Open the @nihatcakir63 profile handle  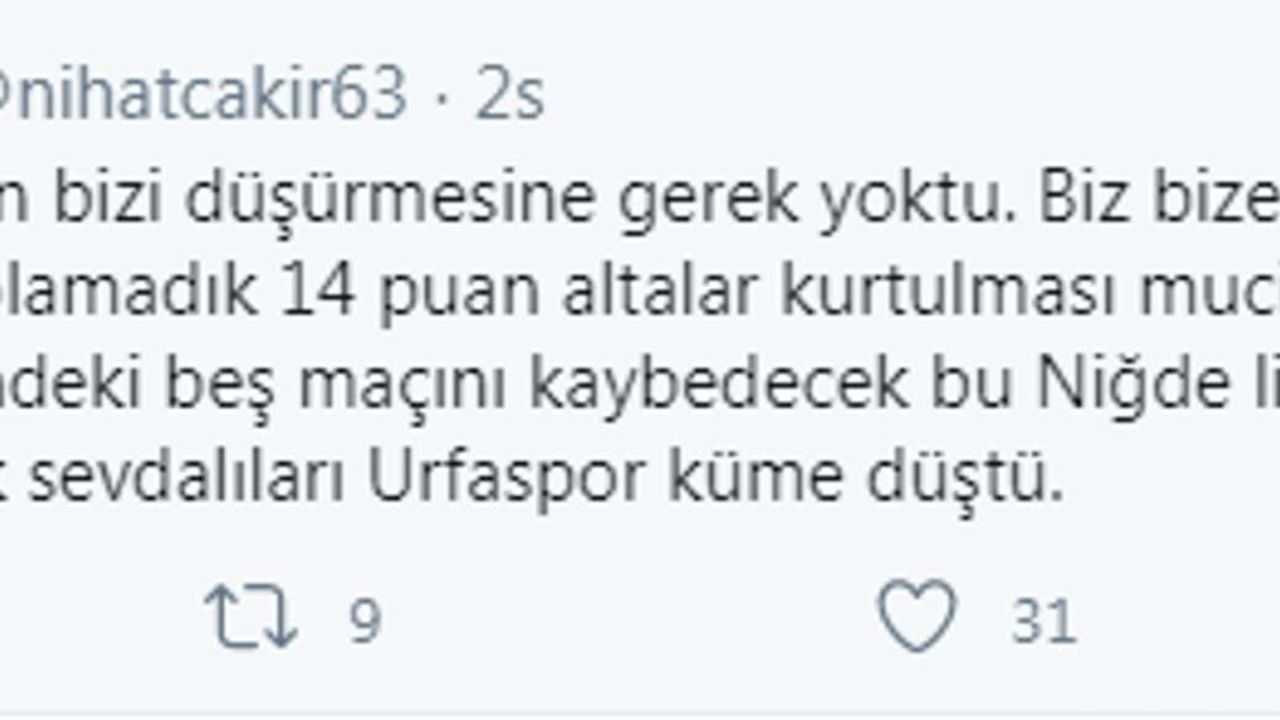[x=204, y=95]
